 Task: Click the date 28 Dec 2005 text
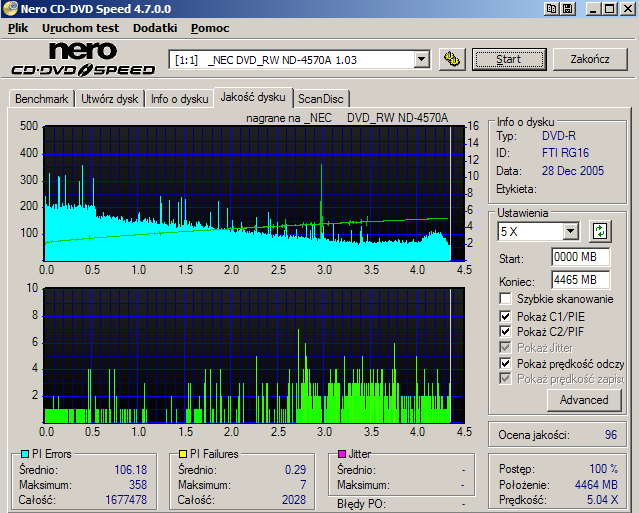[x=573, y=171]
